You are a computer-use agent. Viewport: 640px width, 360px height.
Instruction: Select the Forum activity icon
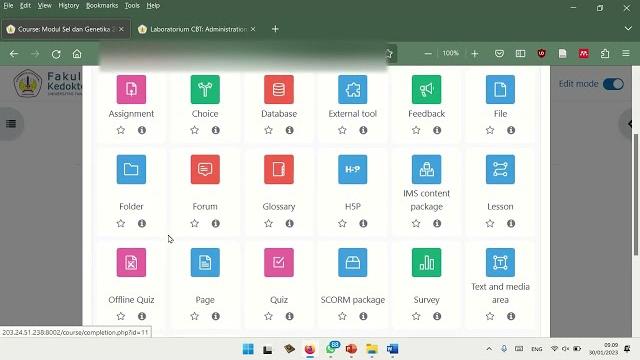point(205,169)
